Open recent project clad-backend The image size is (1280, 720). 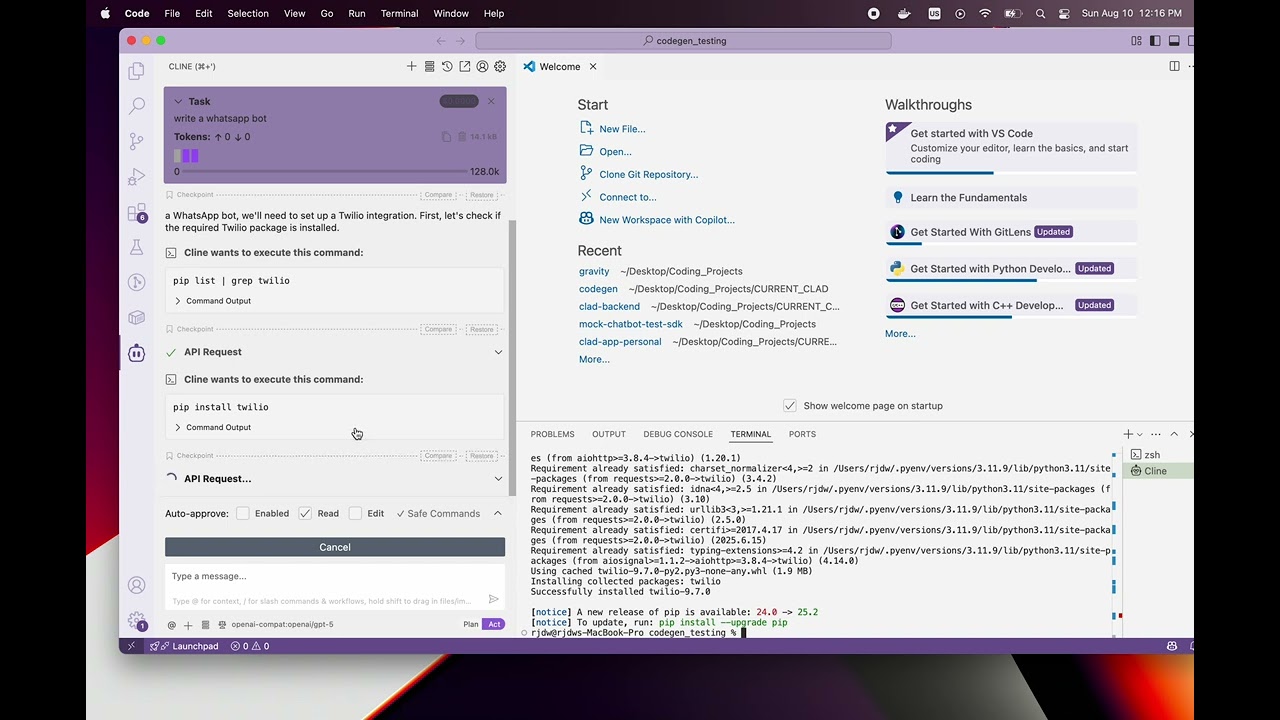pyautogui.click(x=609, y=306)
